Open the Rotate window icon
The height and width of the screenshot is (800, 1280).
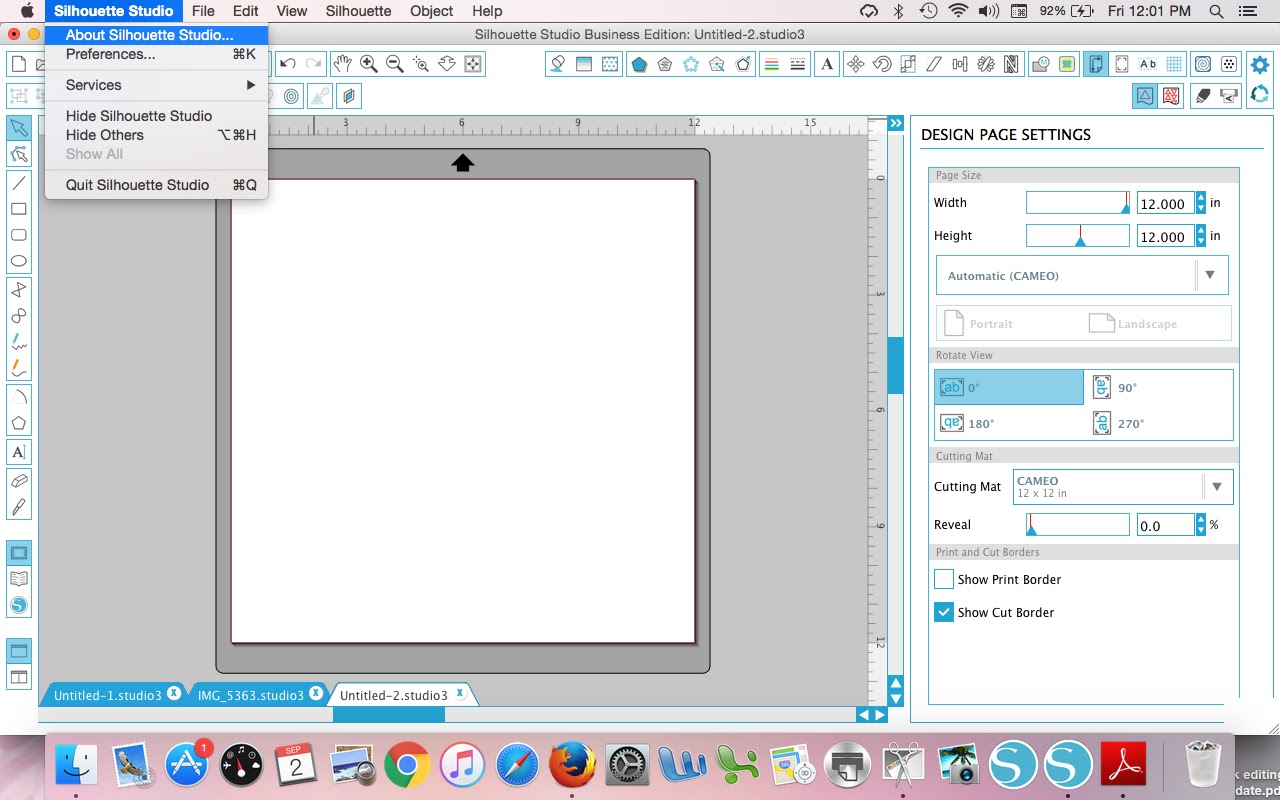[882, 65]
